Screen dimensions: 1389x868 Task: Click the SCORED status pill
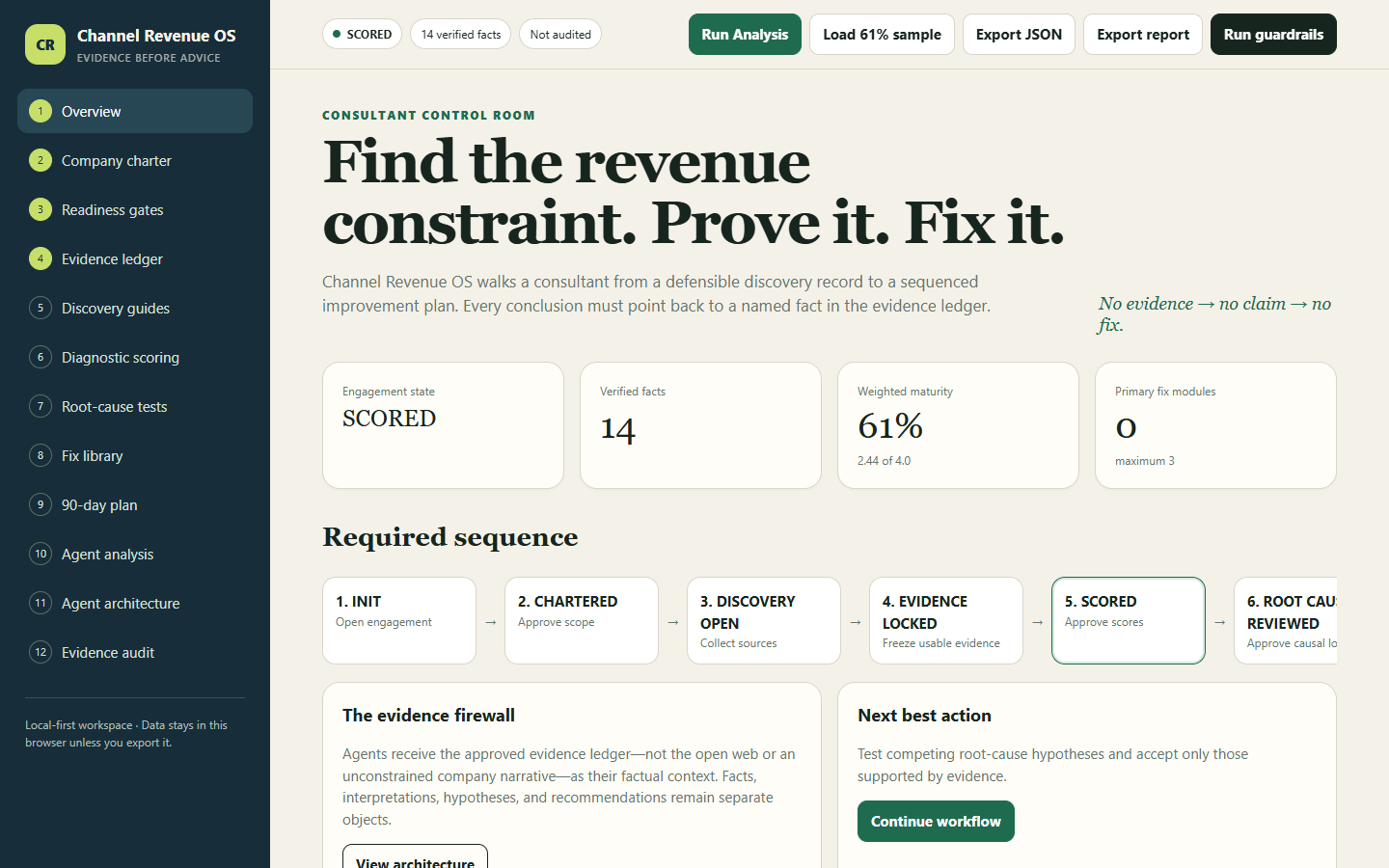tap(362, 34)
